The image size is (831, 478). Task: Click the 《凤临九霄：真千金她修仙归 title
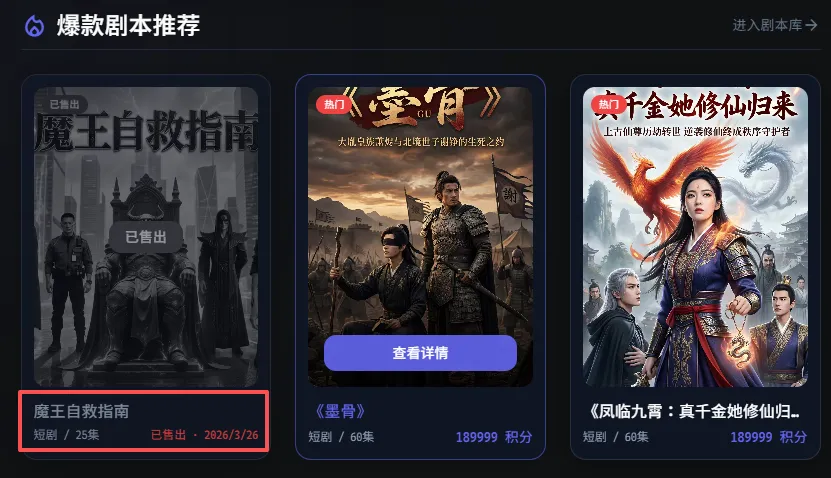click(694, 411)
